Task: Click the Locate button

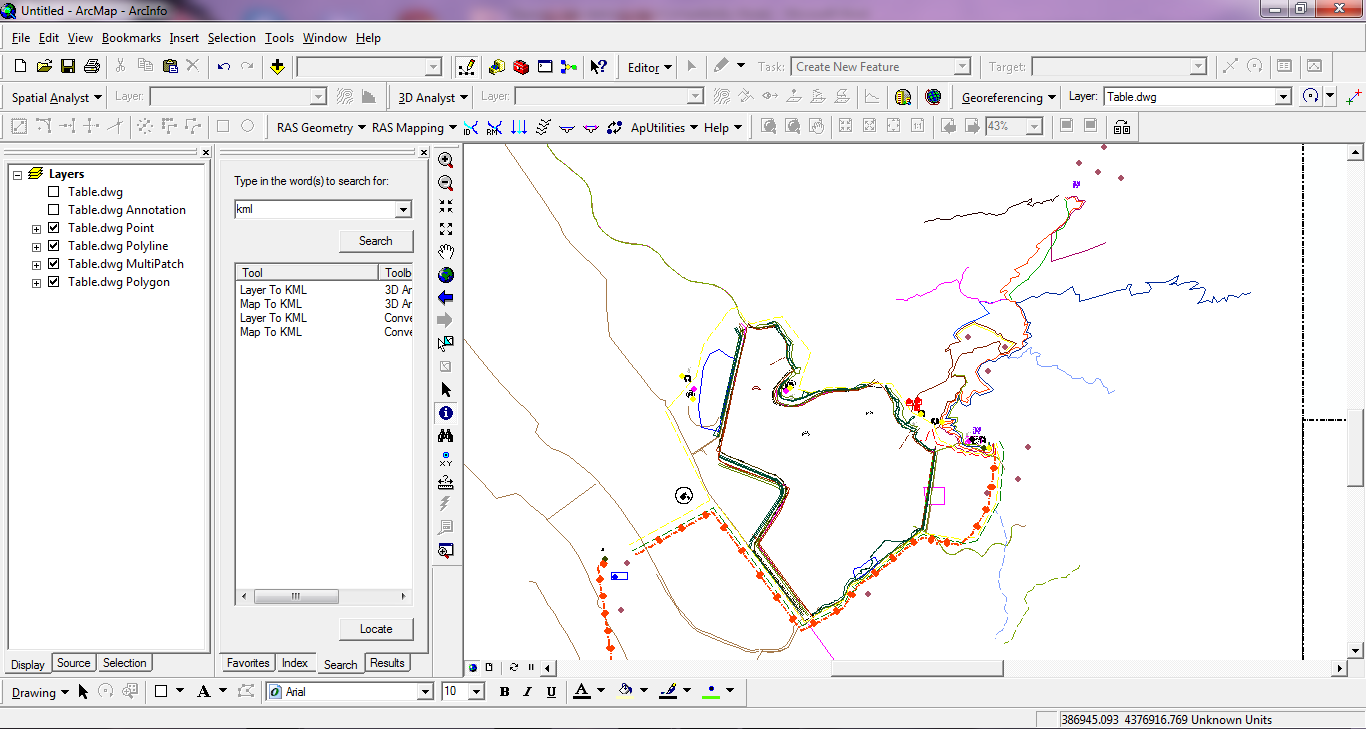Action: pyautogui.click(x=376, y=629)
